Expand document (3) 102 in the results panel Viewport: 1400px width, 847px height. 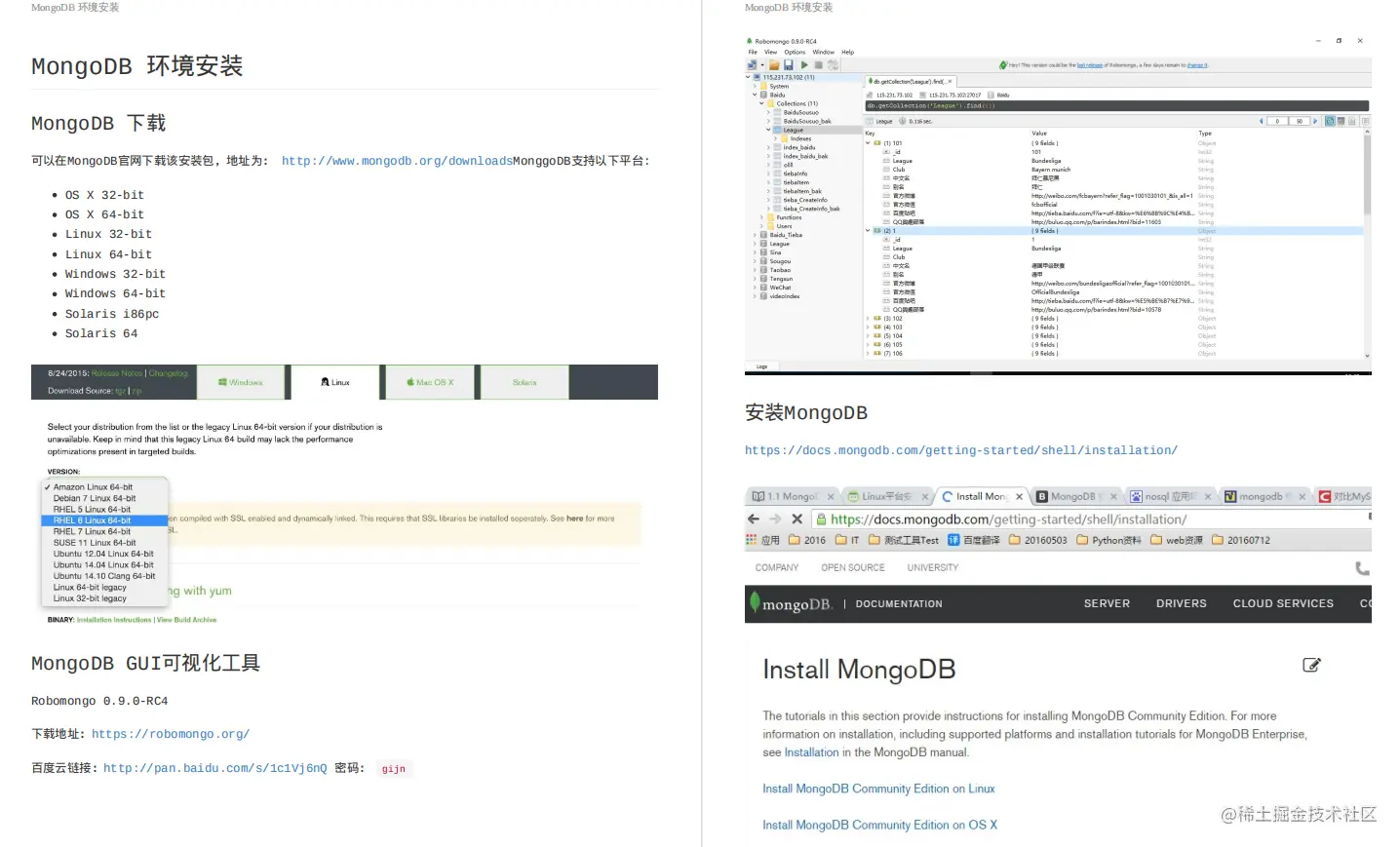click(867, 319)
